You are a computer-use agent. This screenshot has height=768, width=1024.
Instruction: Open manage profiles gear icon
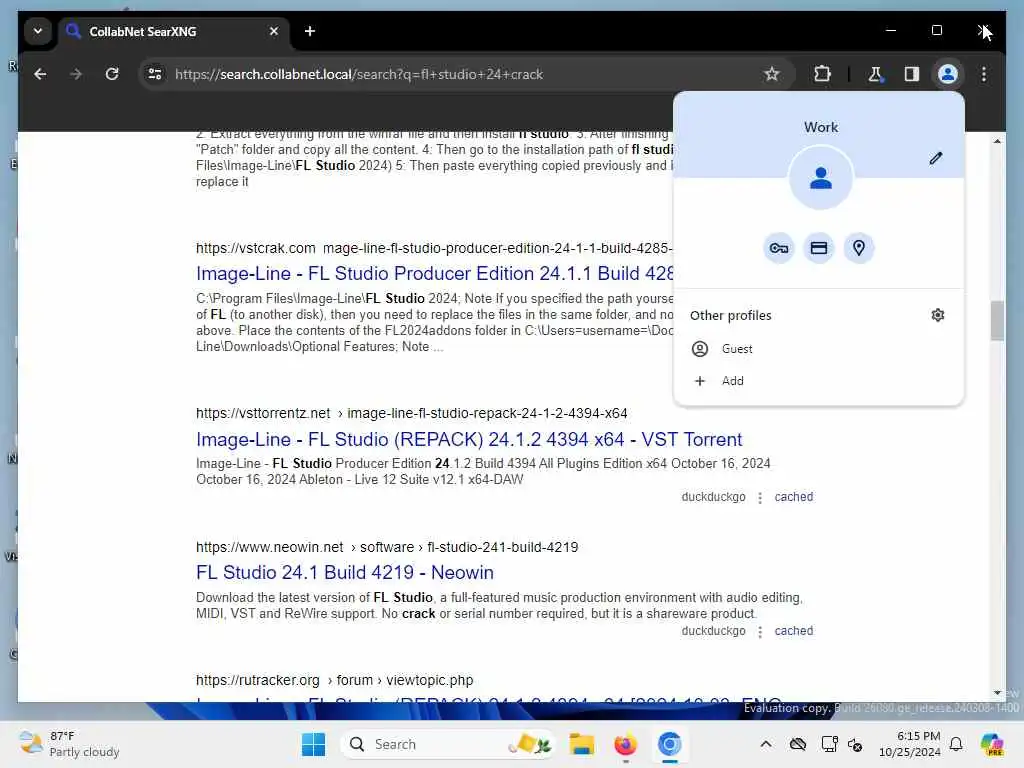coord(938,315)
